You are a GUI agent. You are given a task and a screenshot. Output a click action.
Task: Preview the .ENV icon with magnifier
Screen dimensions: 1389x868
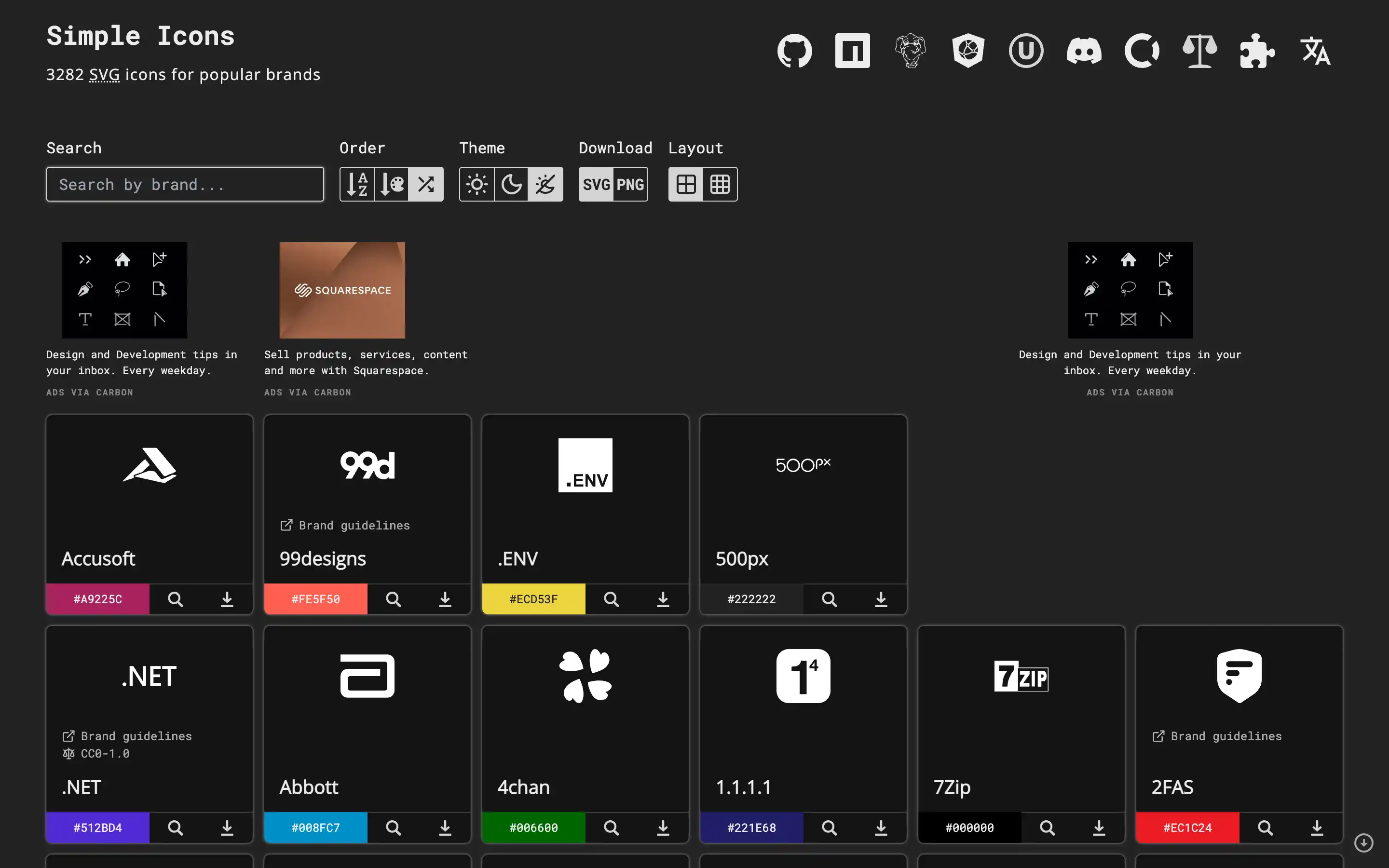[611, 599]
